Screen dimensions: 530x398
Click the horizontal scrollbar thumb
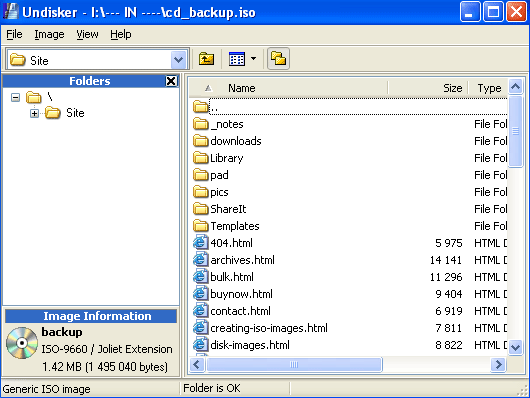[294, 365]
